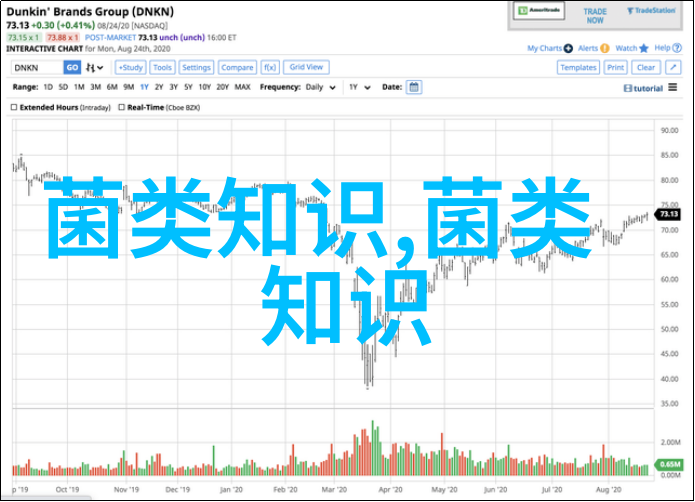Click the f(x) button
The height and width of the screenshot is (502, 695).
pyautogui.click(x=270, y=67)
